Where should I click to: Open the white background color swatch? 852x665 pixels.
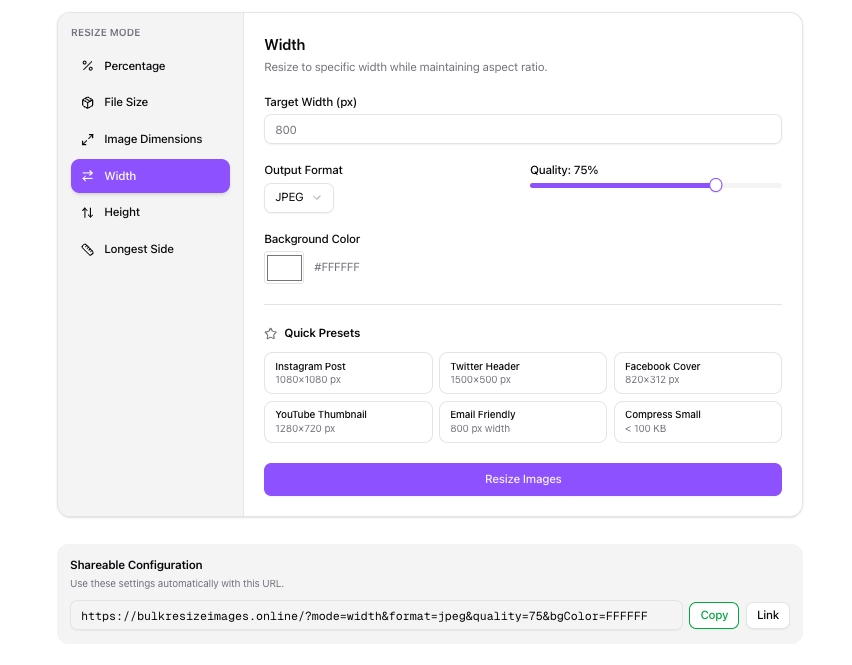coord(284,268)
